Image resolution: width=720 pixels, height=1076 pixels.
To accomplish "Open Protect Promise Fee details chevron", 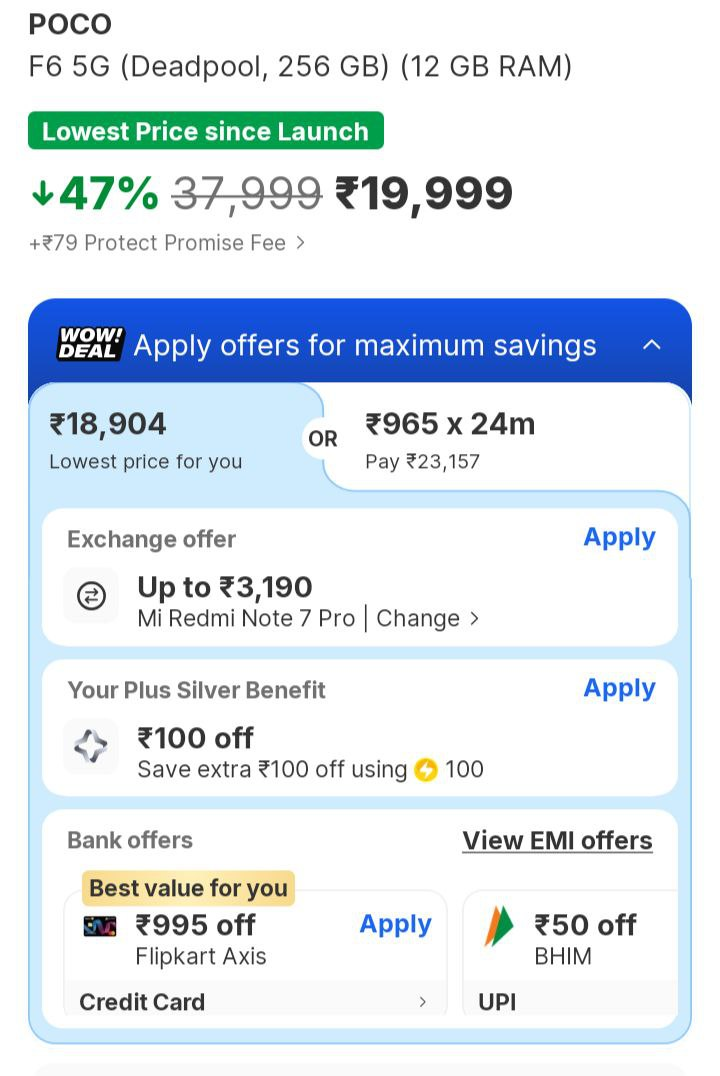I will click(300, 243).
